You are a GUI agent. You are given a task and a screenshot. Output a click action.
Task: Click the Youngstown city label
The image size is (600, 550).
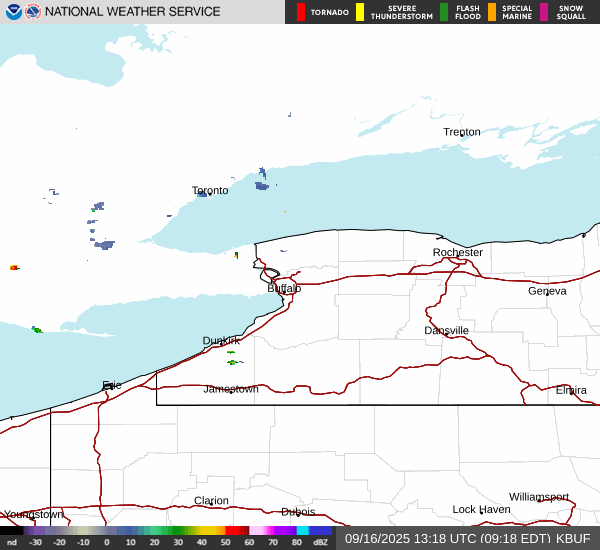34,514
